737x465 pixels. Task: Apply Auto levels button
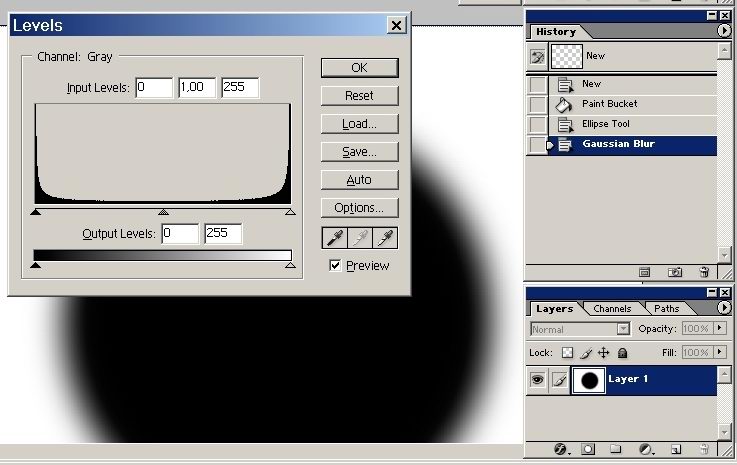click(360, 180)
